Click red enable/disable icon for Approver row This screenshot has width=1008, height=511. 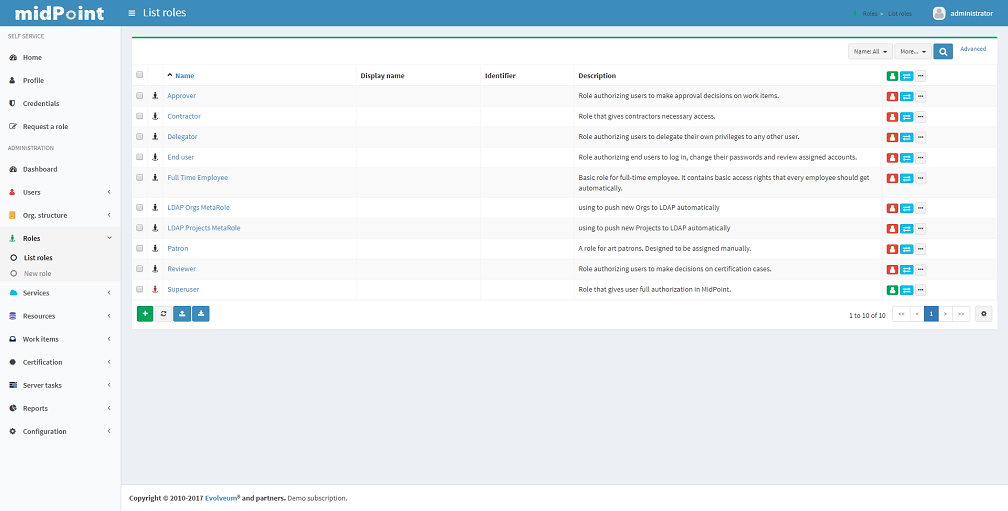tap(892, 96)
